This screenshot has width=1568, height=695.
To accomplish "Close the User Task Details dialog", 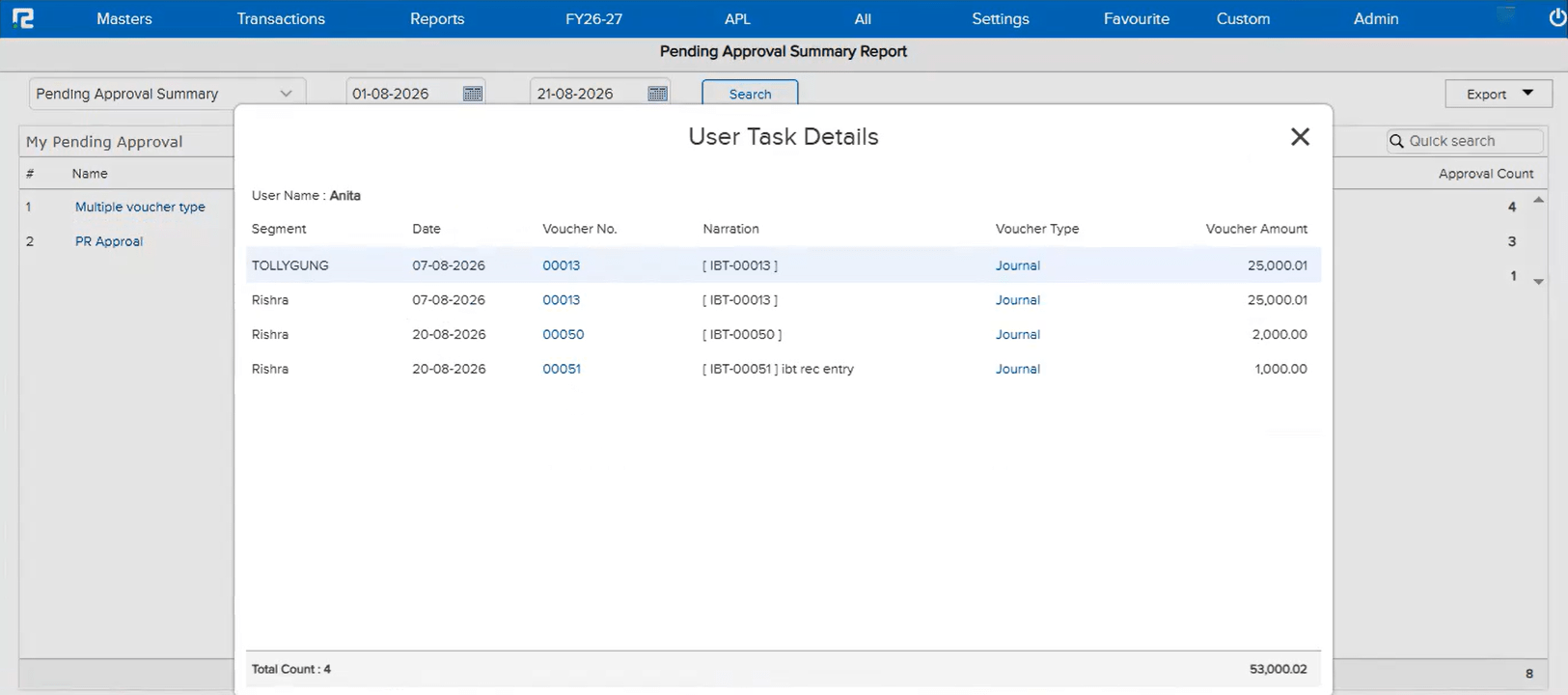I will point(1300,137).
